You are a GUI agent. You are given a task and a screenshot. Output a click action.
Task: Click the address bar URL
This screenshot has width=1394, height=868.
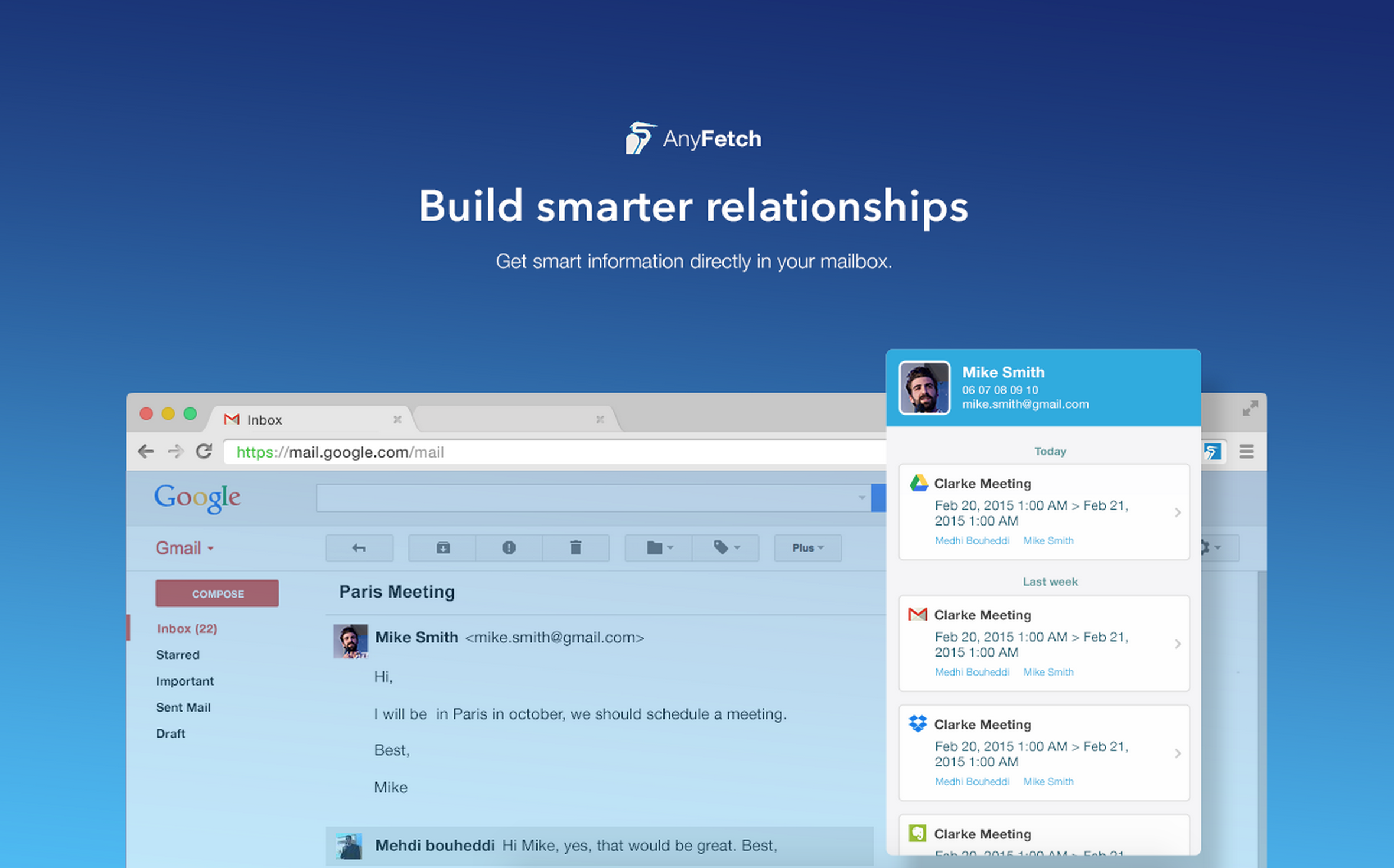[x=340, y=452]
